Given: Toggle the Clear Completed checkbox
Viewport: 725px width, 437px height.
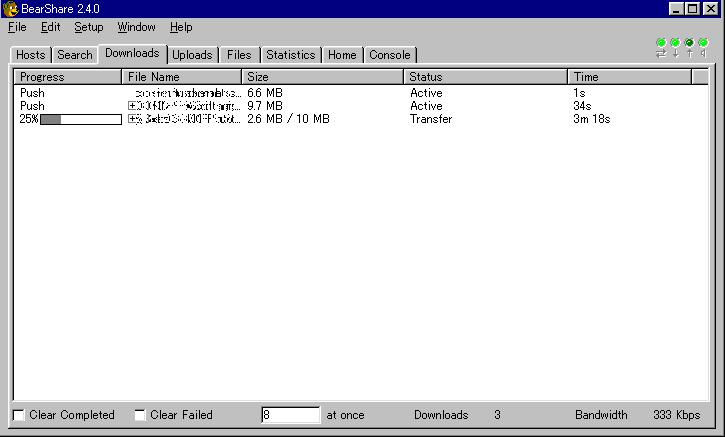Looking at the screenshot, I should coord(19,415).
